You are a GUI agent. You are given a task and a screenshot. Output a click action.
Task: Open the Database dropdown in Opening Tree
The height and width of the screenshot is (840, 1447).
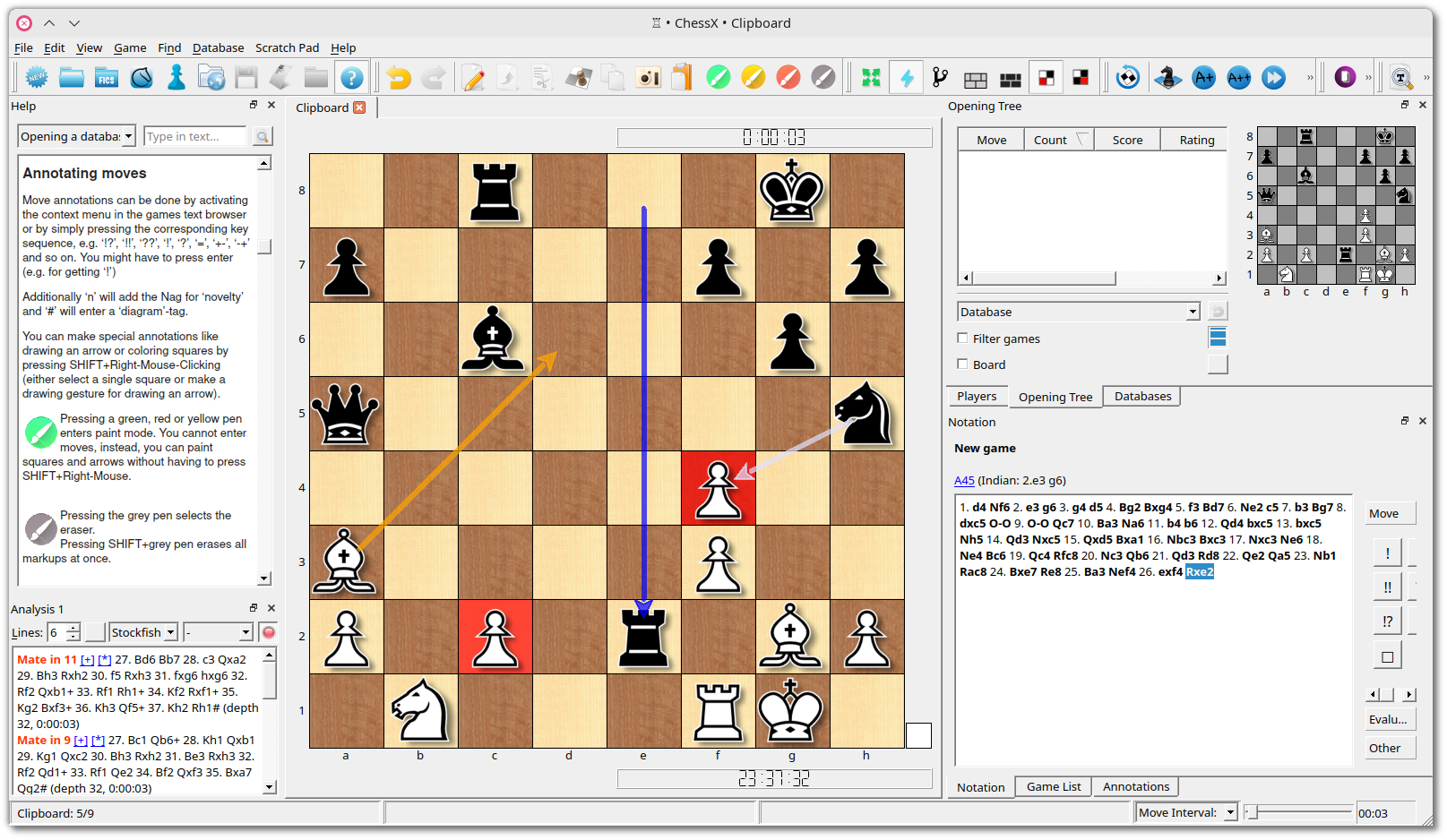coord(1192,311)
